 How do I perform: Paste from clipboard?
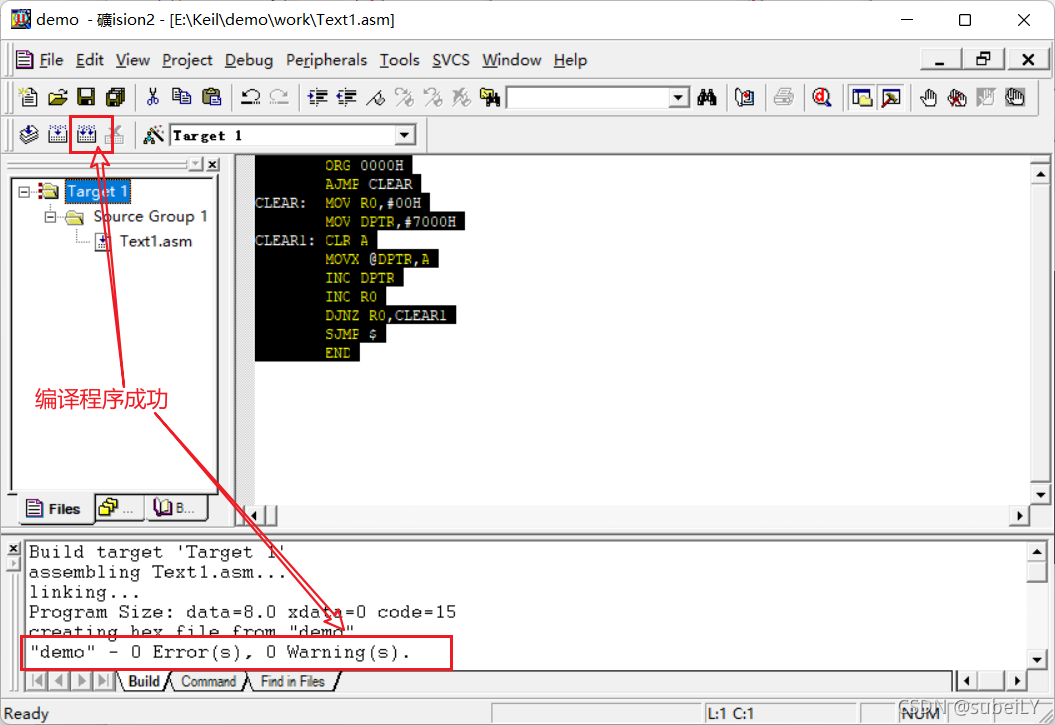(211, 98)
